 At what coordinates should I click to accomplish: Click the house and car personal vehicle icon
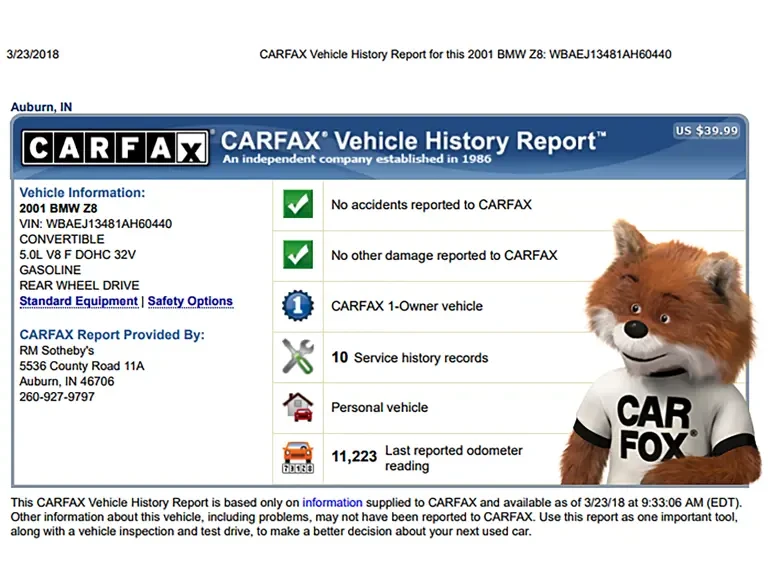[298, 407]
